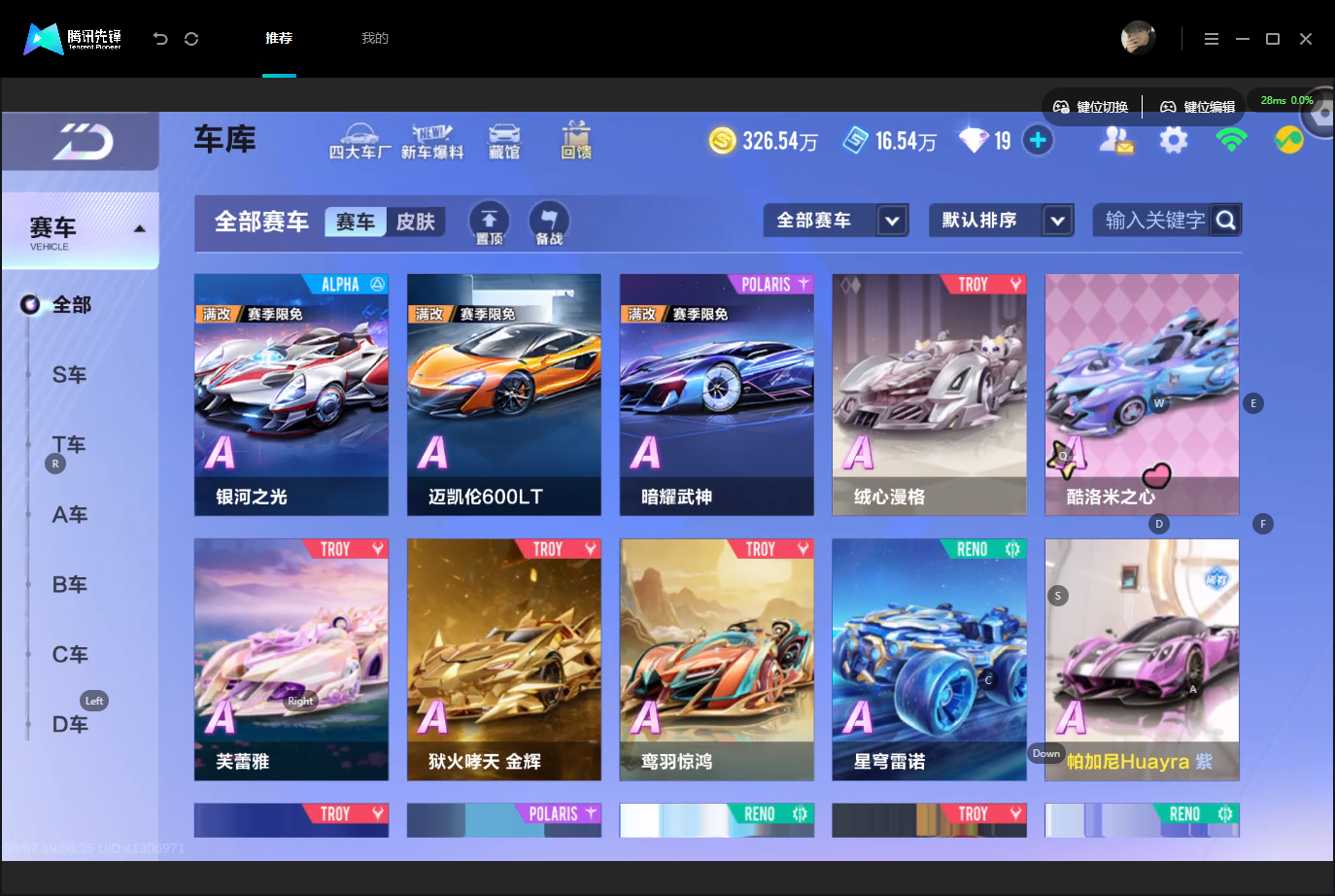Open the 全部赛车 filter dropdown
Image resolution: width=1335 pixels, height=896 pixels.
coord(837,221)
